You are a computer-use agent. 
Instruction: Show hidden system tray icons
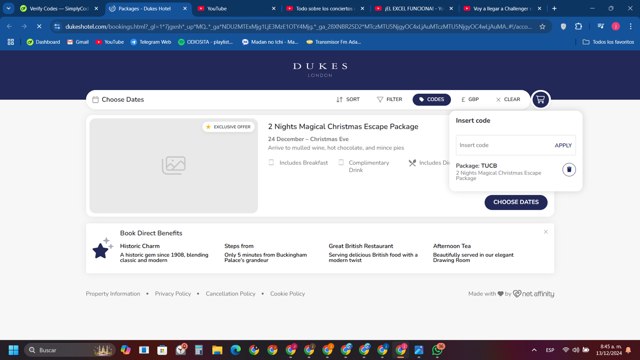click(x=534, y=350)
